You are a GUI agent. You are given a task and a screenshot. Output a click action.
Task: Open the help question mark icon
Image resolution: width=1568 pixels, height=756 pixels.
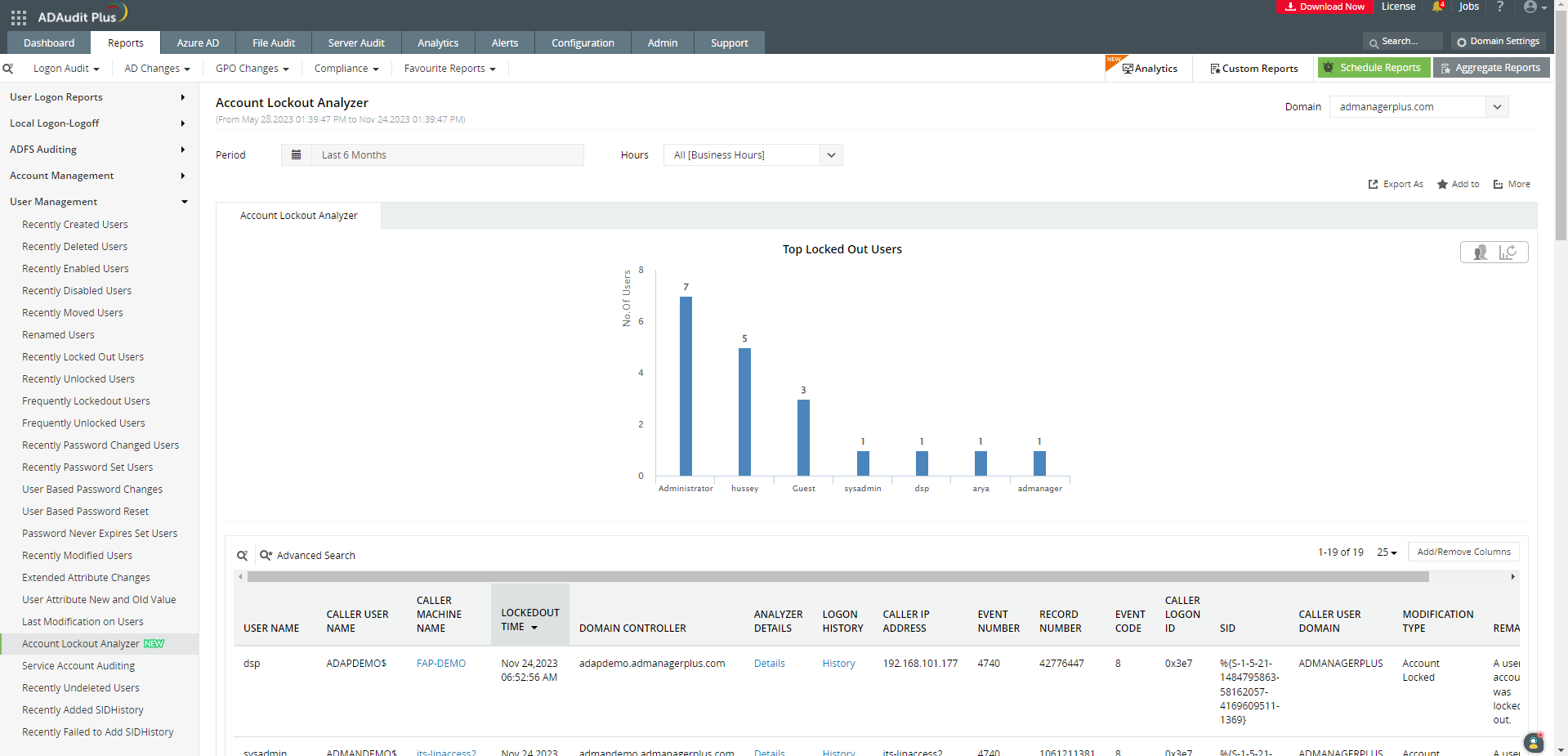1499,7
